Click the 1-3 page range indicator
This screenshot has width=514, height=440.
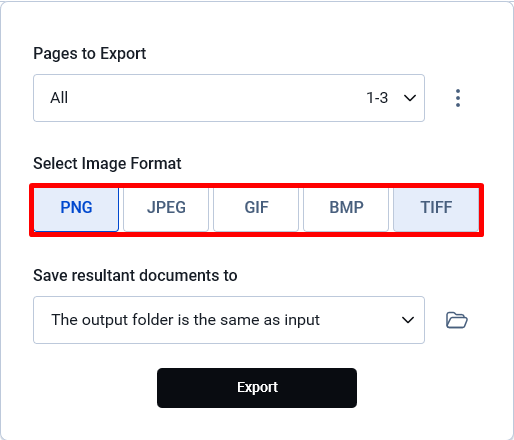[x=377, y=98]
